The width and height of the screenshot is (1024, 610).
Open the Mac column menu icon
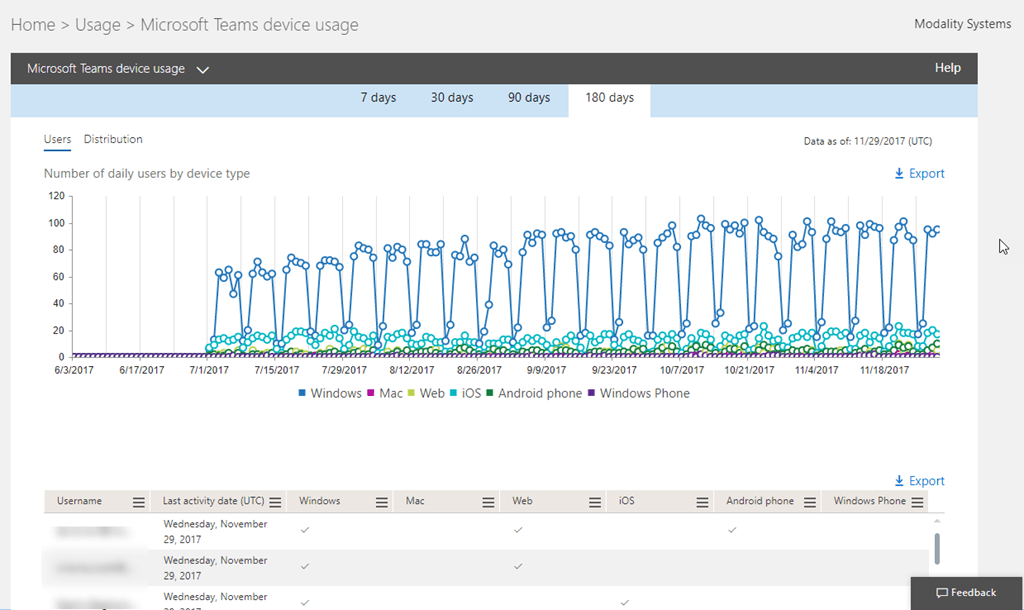[488, 502]
